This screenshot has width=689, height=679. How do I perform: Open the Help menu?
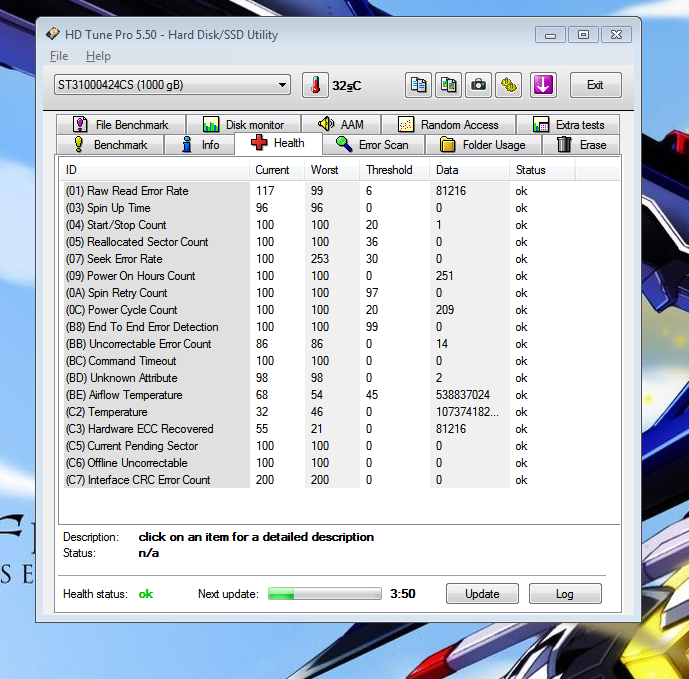pos(98,56)
